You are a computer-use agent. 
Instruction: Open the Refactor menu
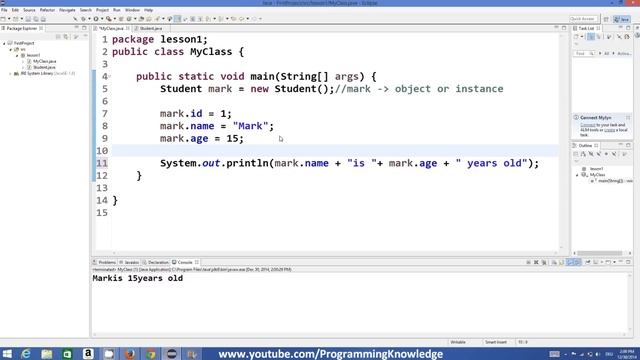(47, 10)
